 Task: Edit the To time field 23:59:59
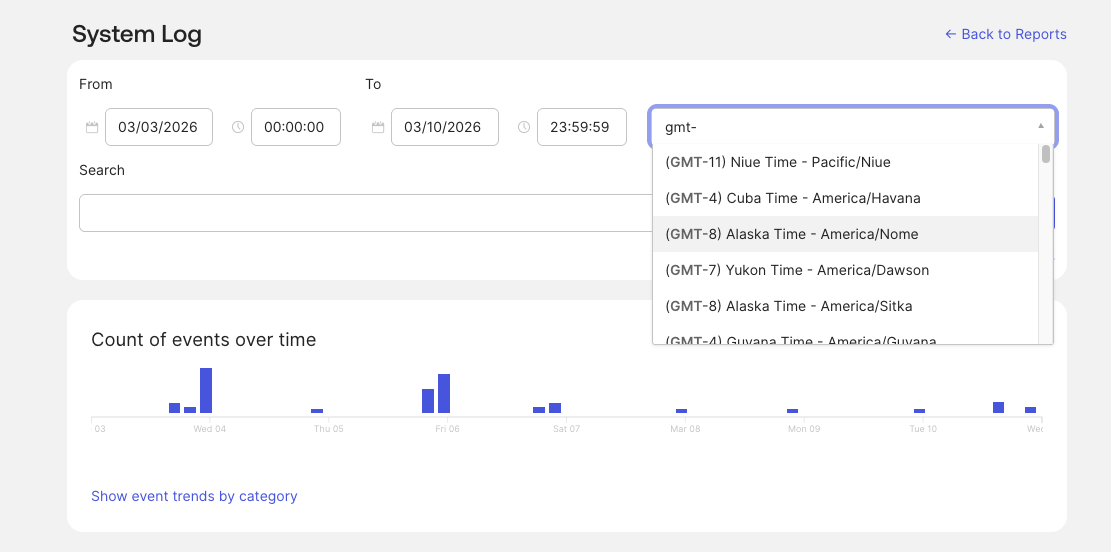[582, 127]
